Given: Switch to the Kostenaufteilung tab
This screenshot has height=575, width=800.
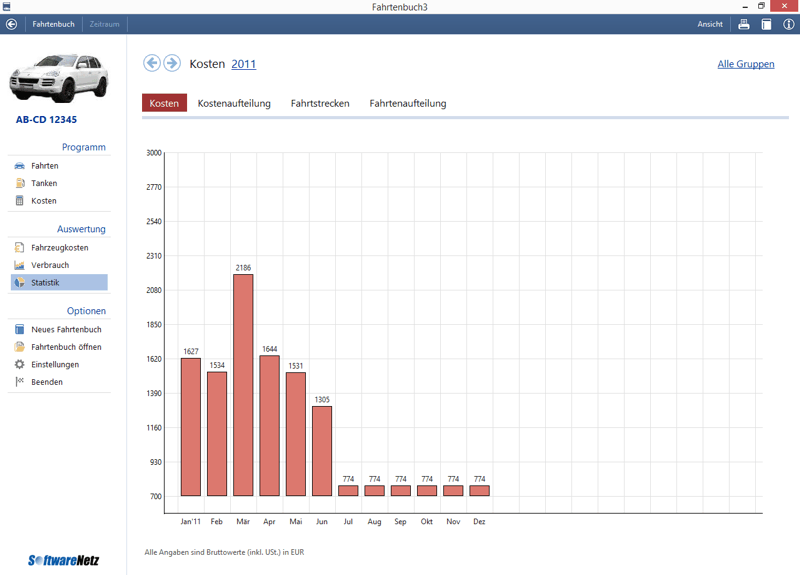Looking at the screenshot, I should coord(234,103).
